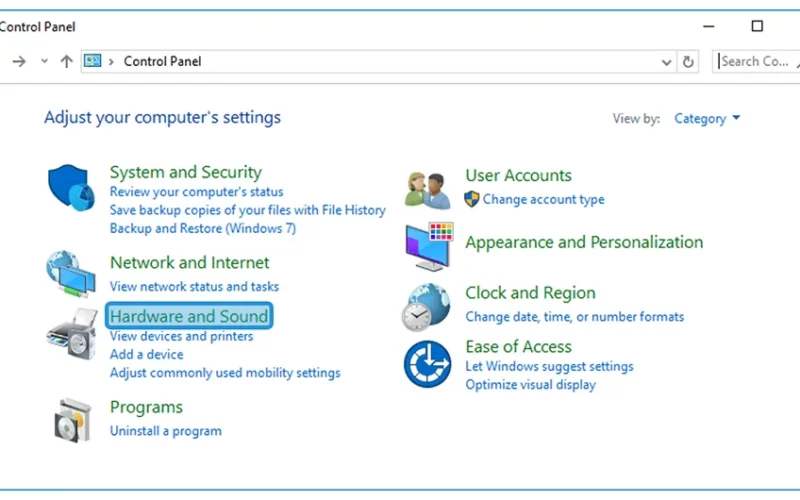The height and width of the screenshot is (500, 800).
Task: Click Add a device link
Action: 146,354
